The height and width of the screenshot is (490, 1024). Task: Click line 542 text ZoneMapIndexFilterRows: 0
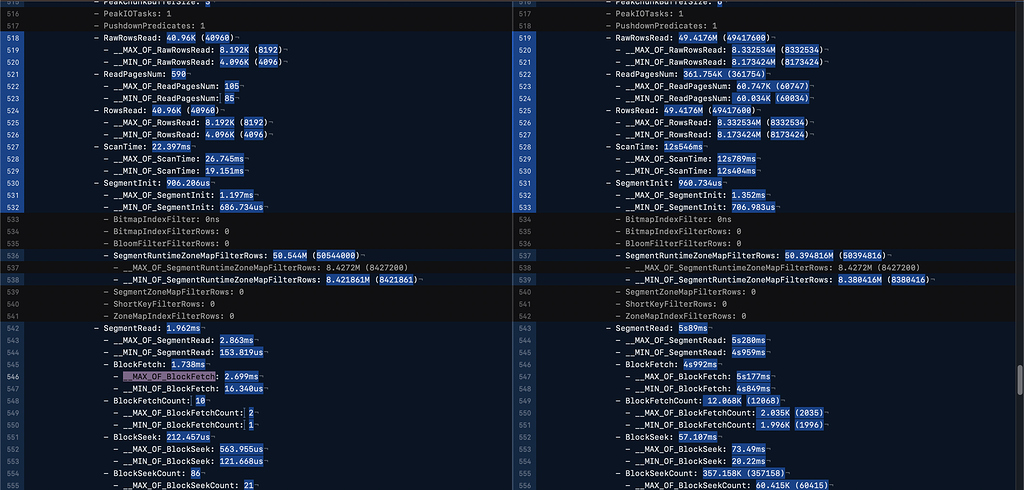tap(685, 316)
